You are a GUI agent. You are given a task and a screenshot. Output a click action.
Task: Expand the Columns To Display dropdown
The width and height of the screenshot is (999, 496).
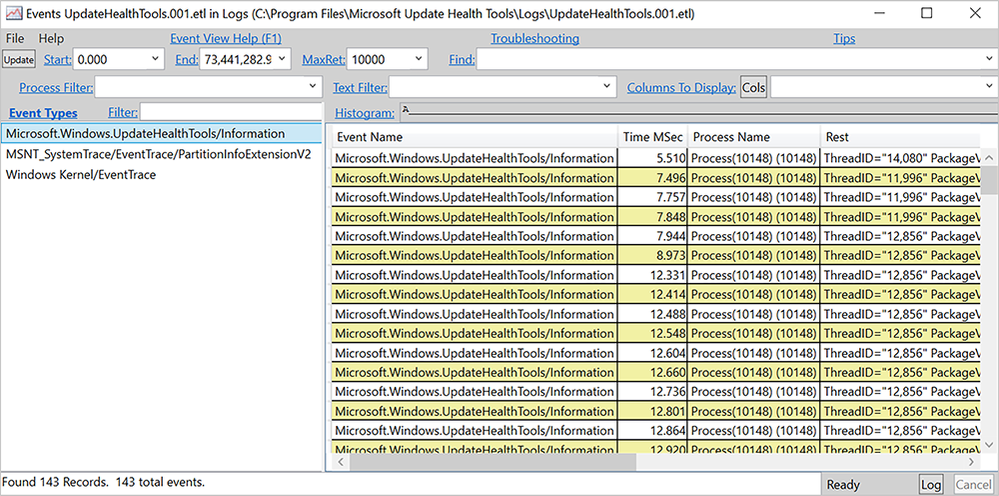coord(989,86)
